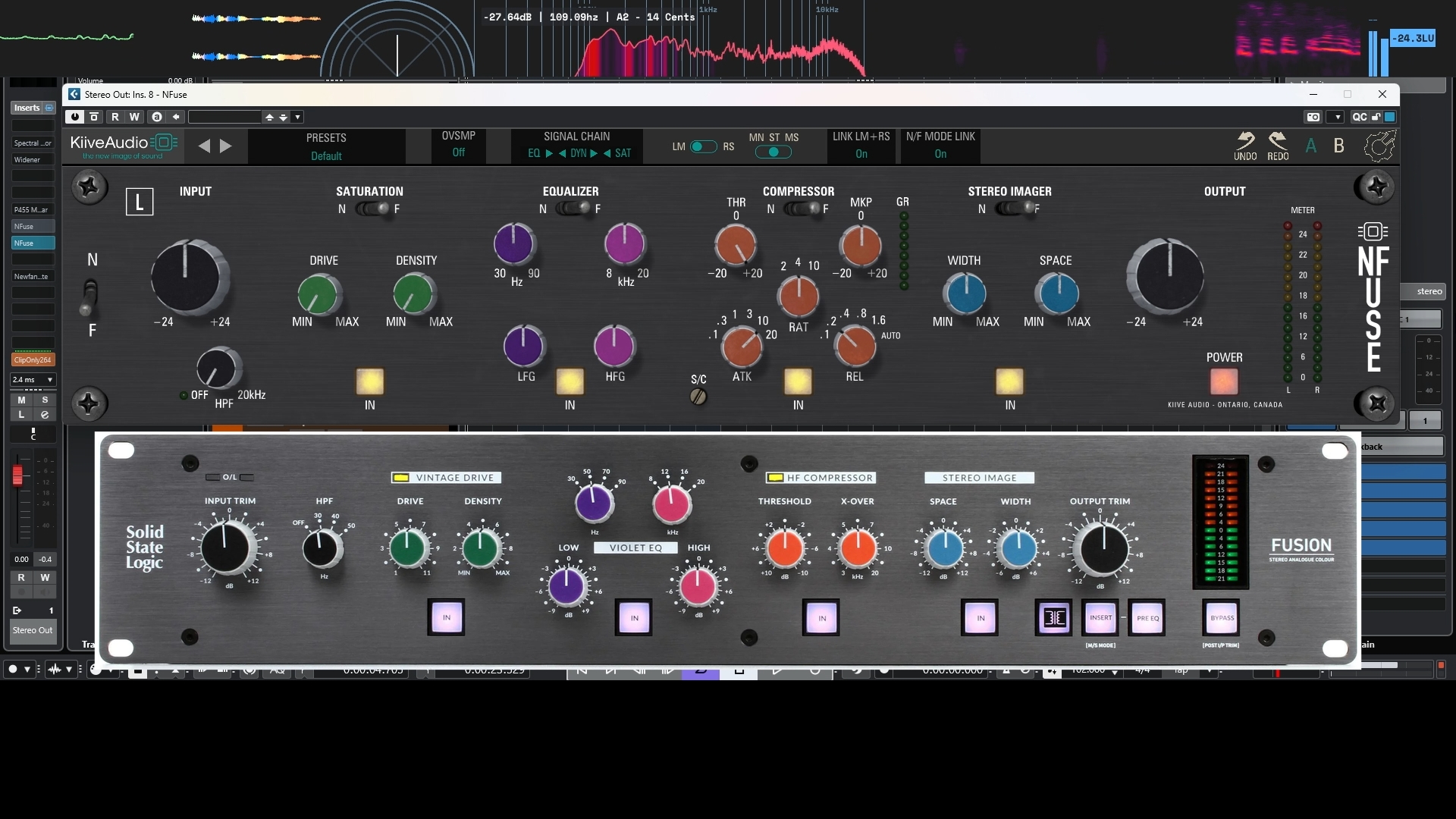The width and height of the screenshot is (1456, 819).
Task: Flip the Saturation N/F switch
Action: tap(373, 209)
